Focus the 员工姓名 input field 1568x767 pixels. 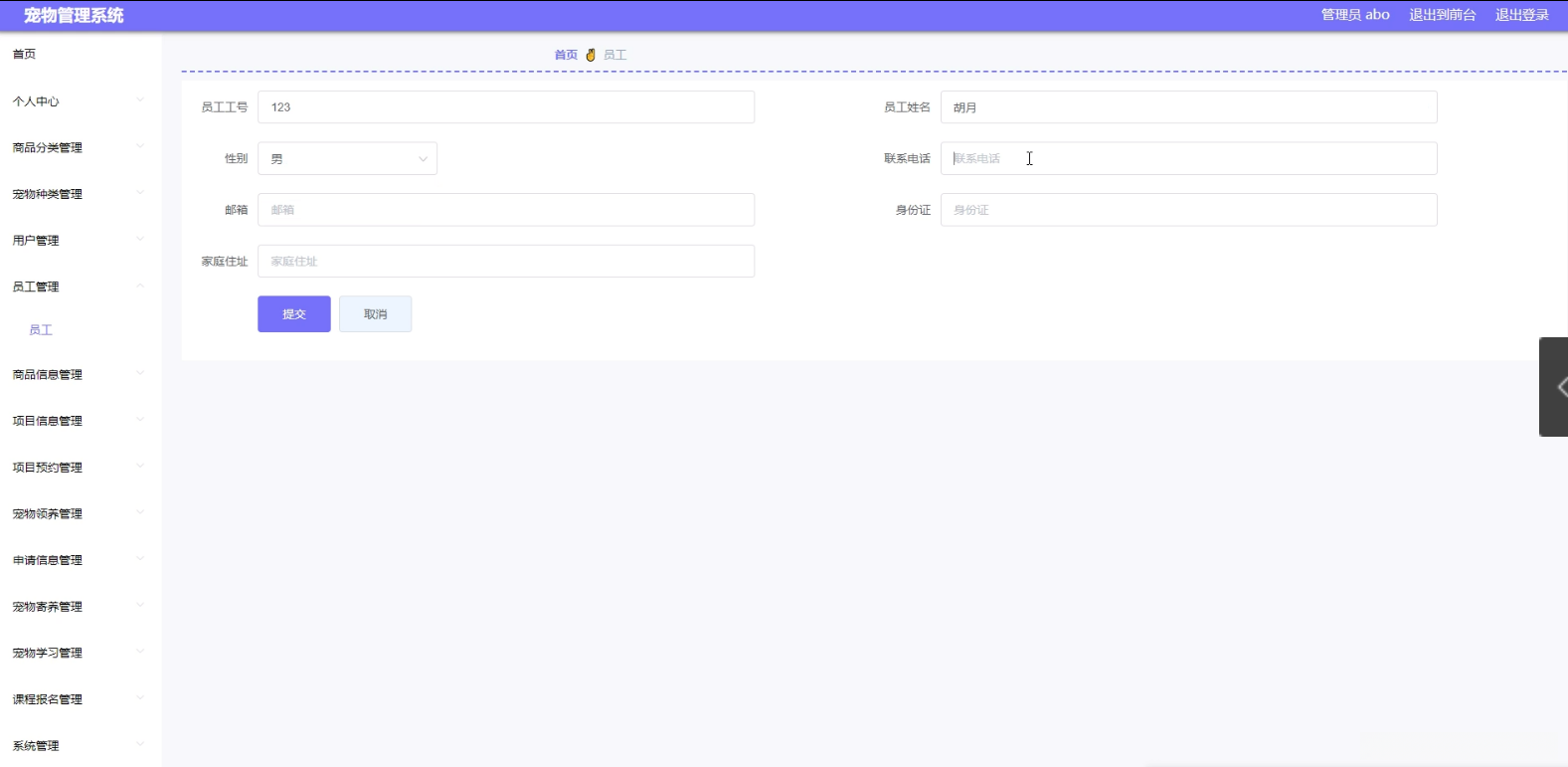coord(1188,107)
